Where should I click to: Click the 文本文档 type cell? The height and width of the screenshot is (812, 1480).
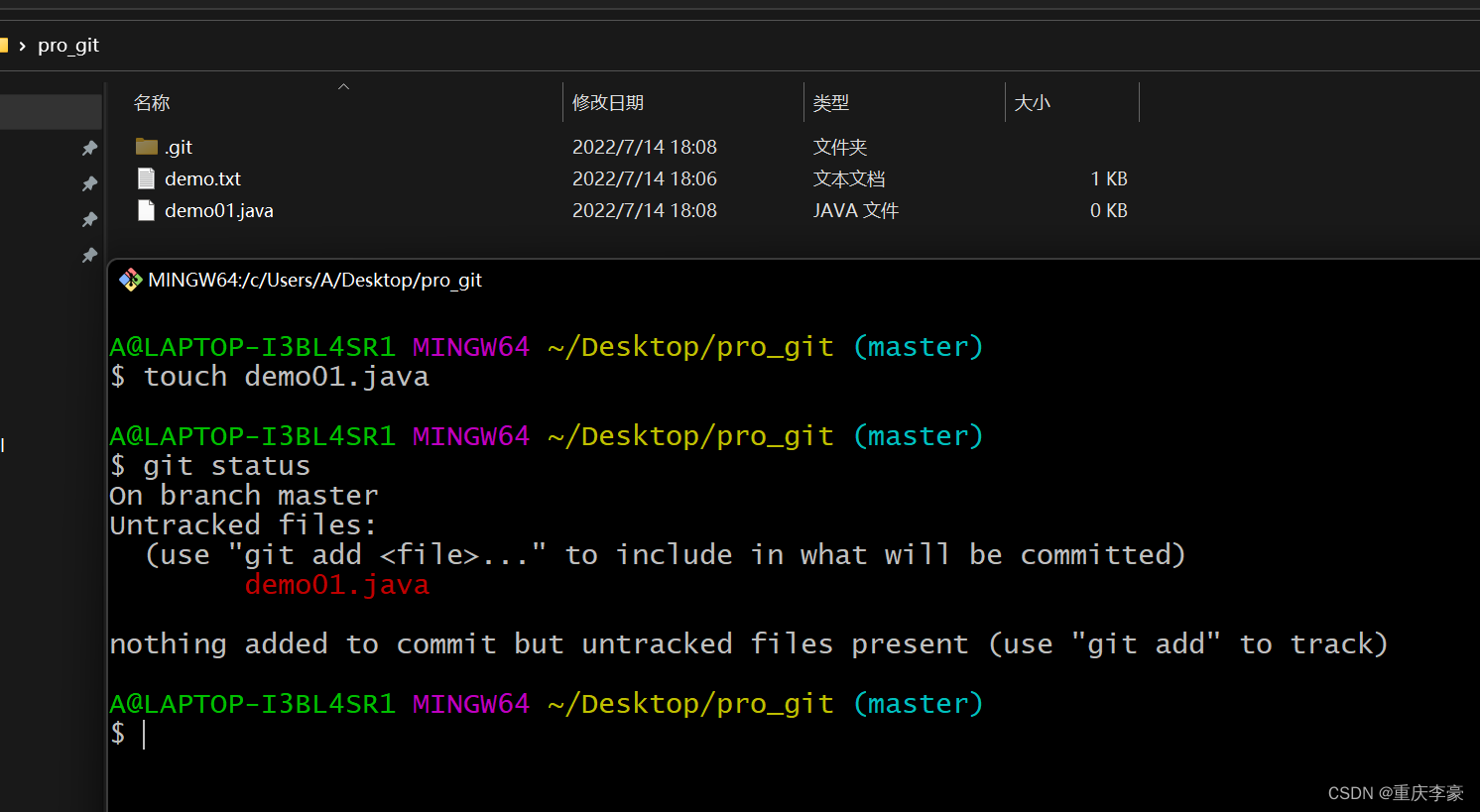[849, 178]
